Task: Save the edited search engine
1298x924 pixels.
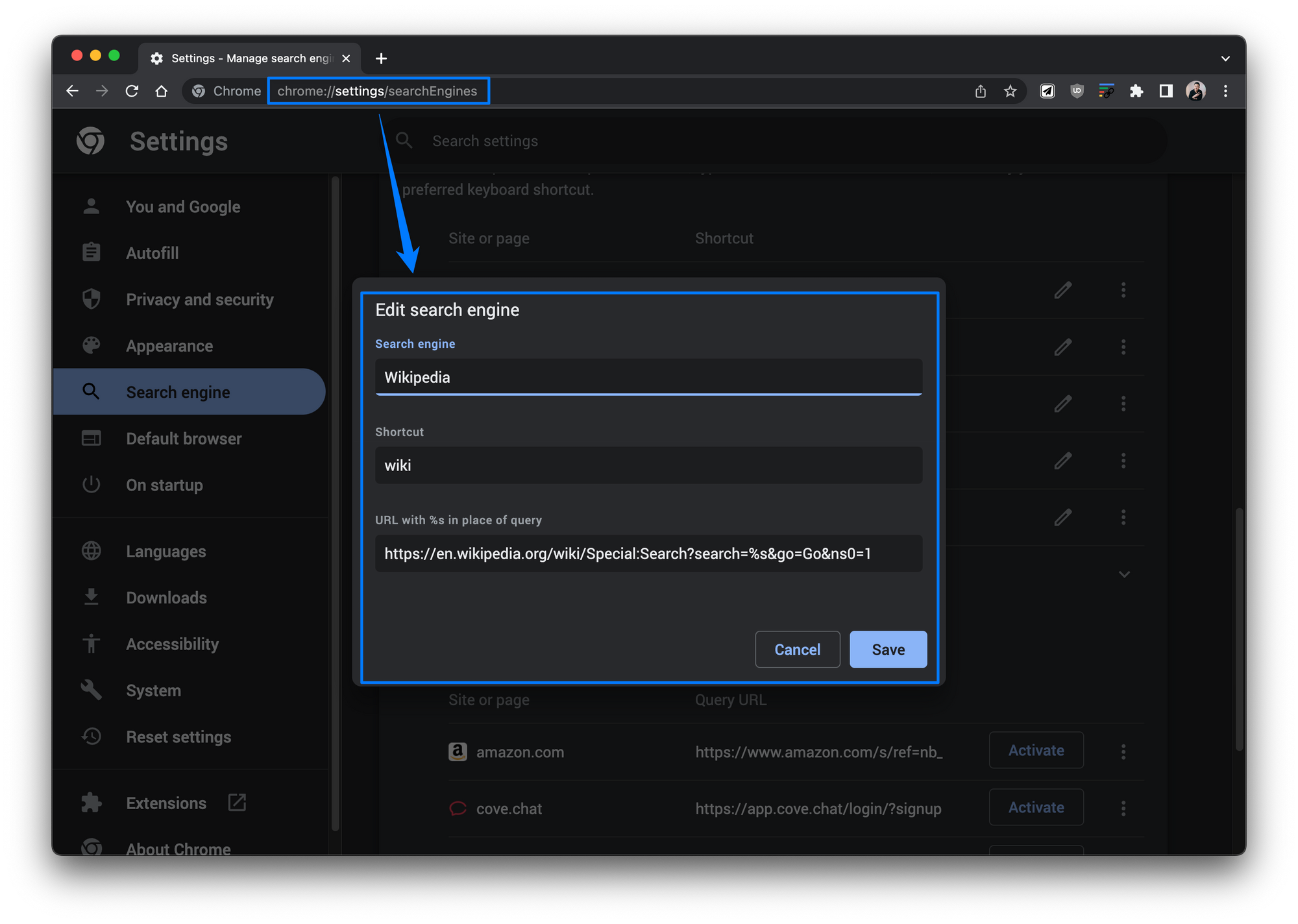Action: (x=888, y=650)
